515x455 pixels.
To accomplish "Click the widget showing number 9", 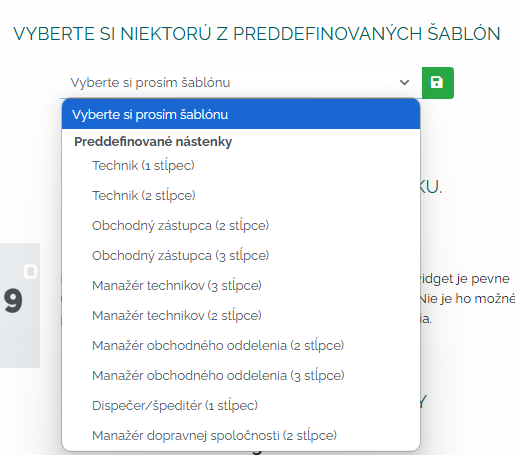I will pos(20,305).
